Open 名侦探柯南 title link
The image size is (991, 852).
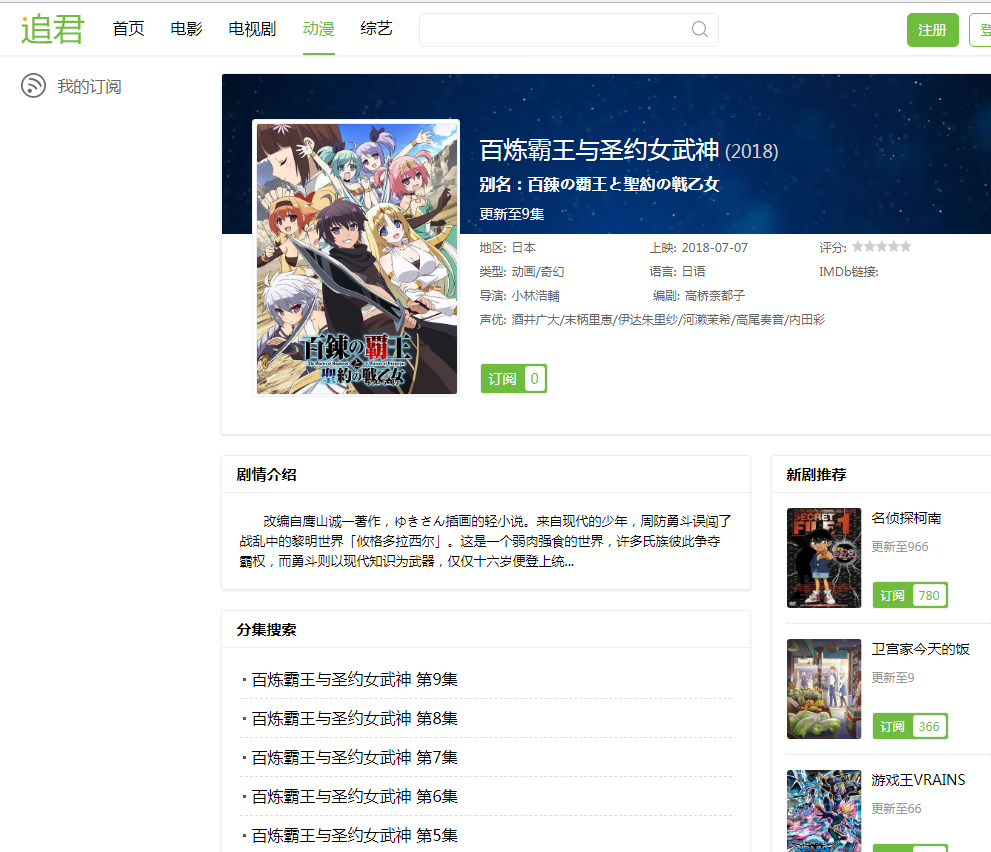coord(906,518)
